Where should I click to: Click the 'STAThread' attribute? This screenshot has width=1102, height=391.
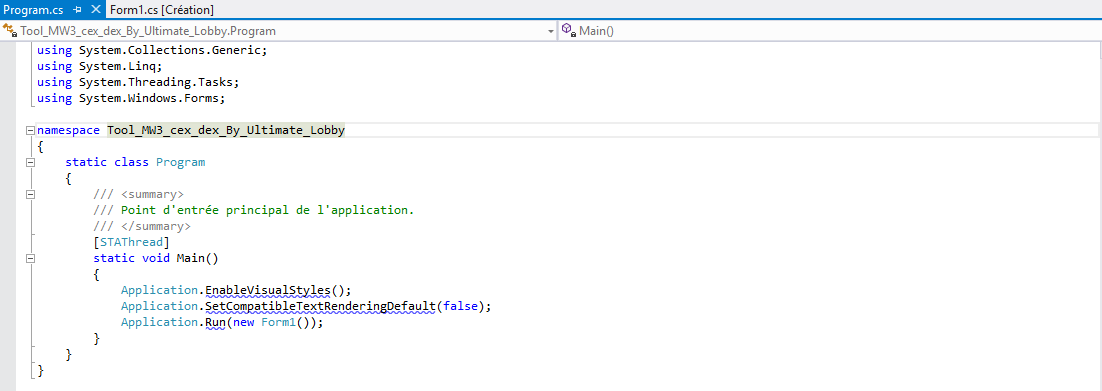131,242
